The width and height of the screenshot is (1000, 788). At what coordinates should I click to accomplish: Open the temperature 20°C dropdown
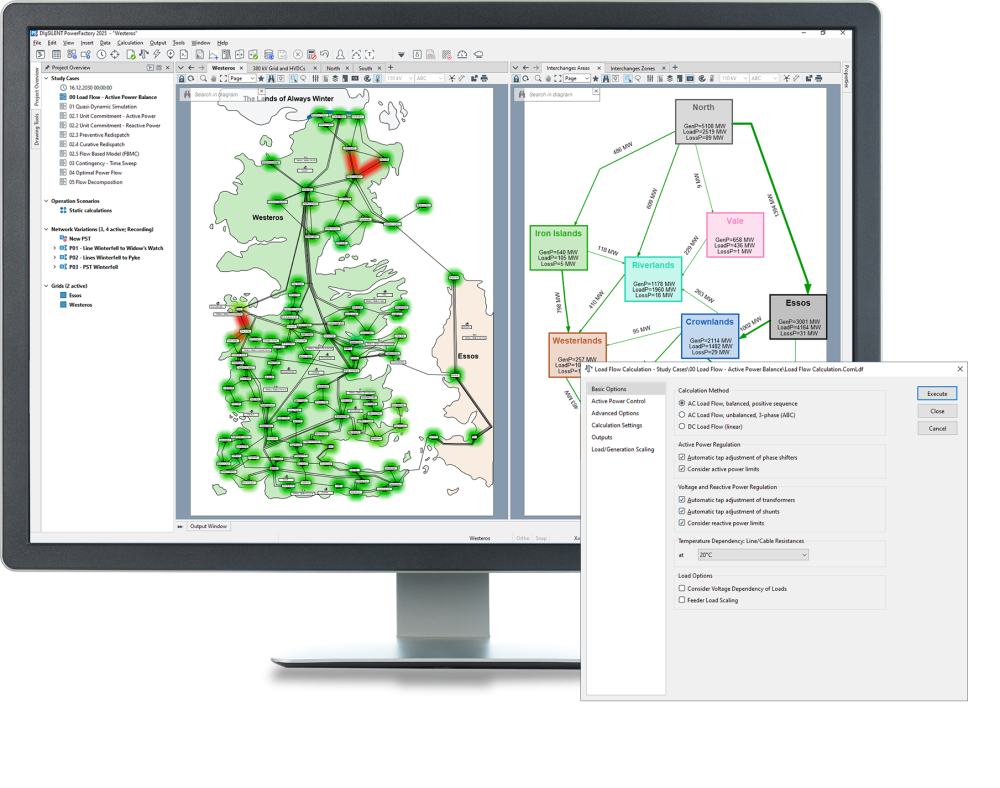753,555
